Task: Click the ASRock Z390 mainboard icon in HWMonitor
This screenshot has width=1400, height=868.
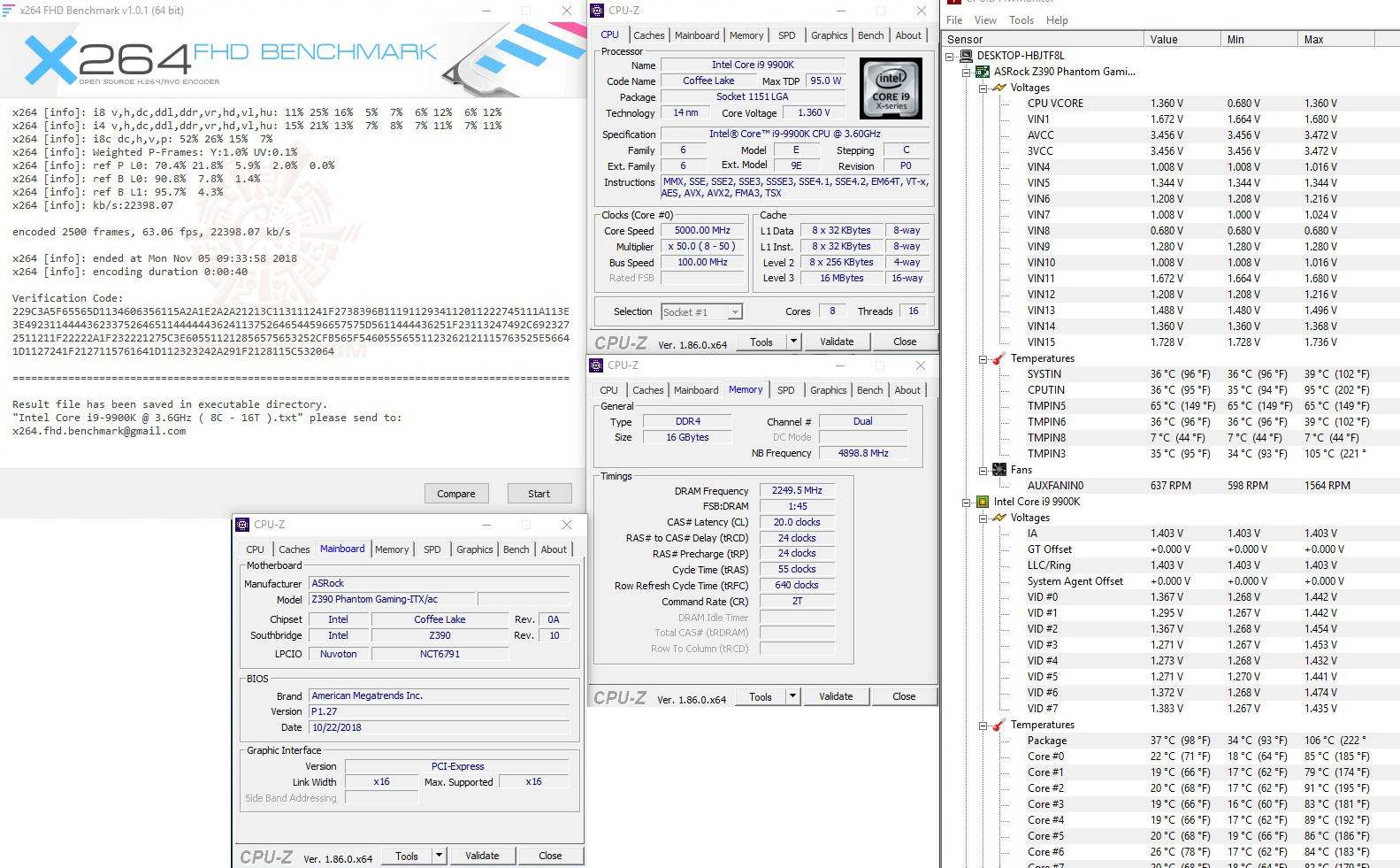Action: click(x=983, y=72)
